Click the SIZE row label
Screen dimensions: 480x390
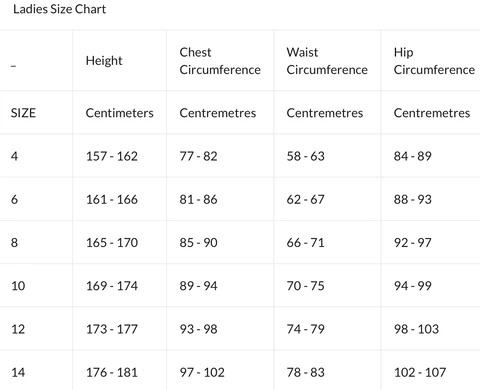23,113
